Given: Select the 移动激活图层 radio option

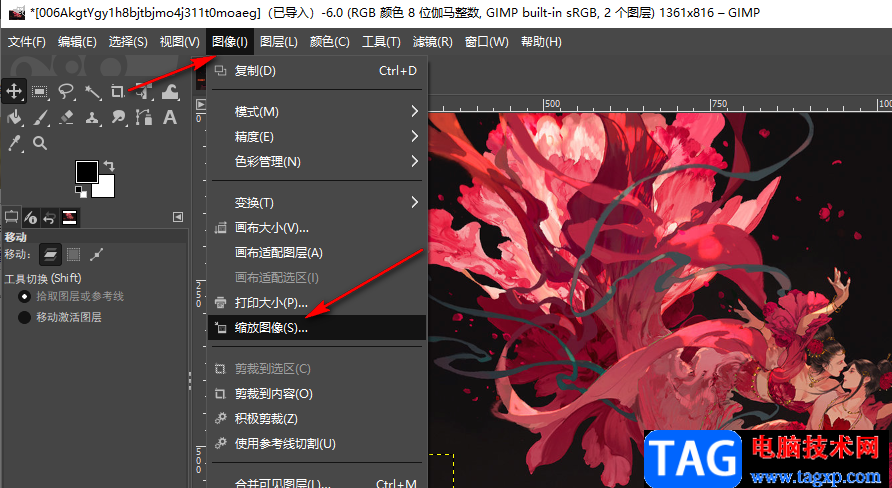Looking at the screenshot, I should tap(60, 317).
